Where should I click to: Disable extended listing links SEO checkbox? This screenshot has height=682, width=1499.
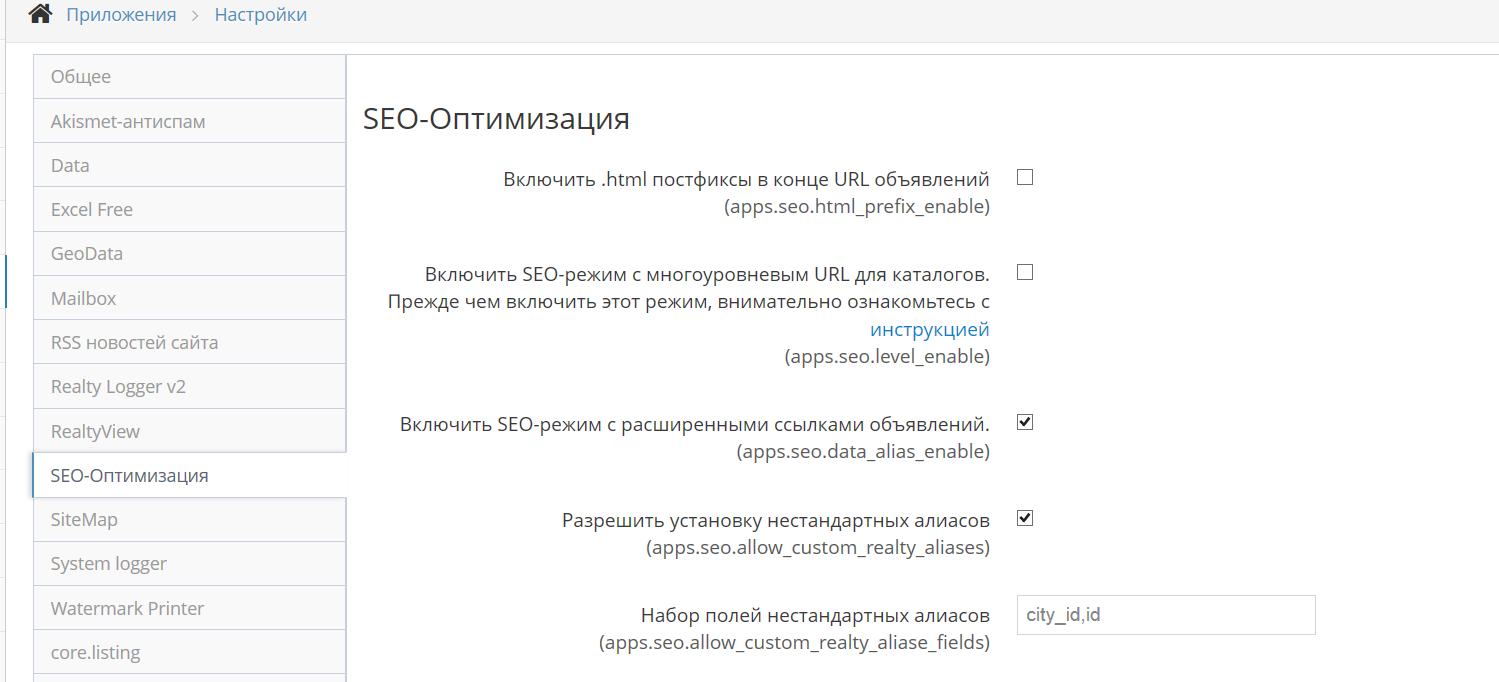[1025, 422]
